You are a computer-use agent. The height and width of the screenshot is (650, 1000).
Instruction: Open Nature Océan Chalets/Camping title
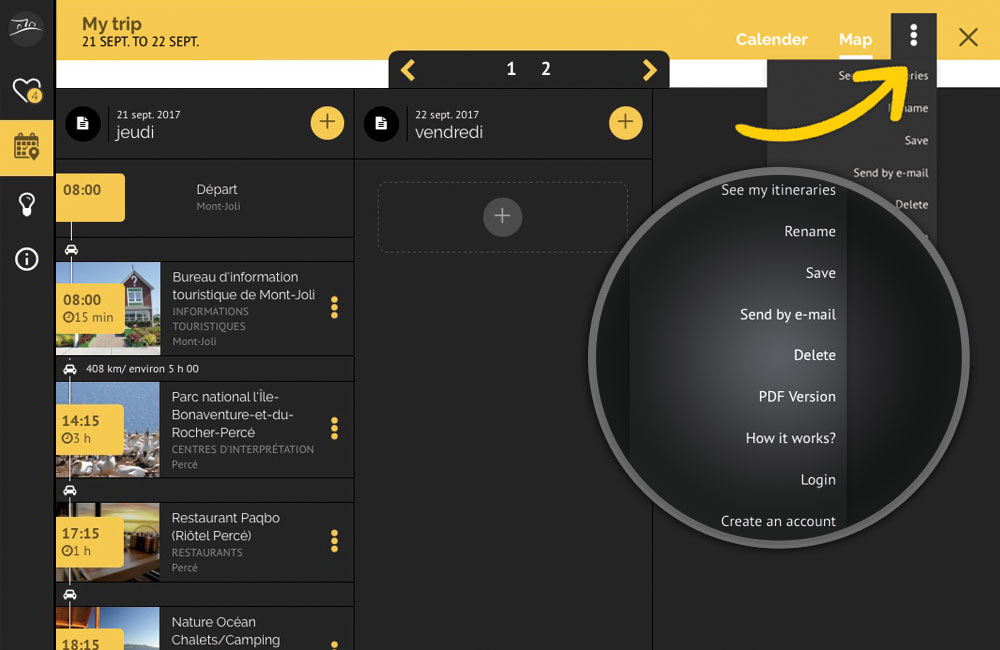point(226,631)
